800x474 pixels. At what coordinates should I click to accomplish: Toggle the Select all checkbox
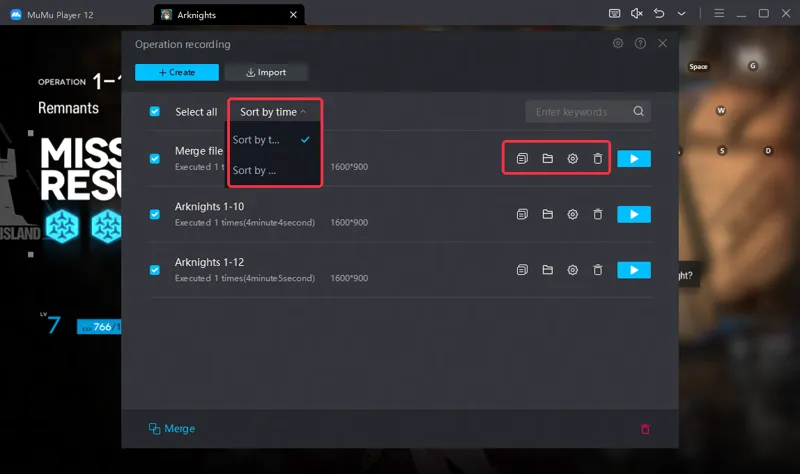point(155,112)
